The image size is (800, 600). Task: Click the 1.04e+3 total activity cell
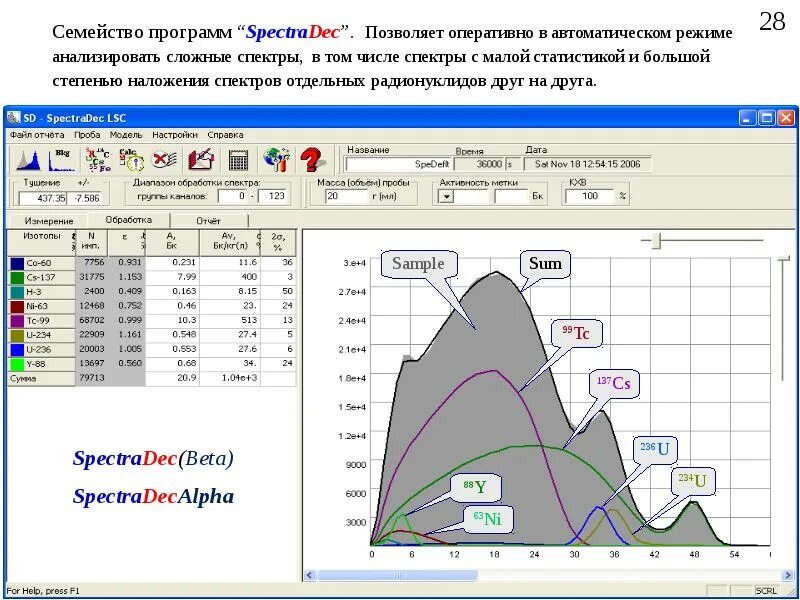tap(230, 378)
